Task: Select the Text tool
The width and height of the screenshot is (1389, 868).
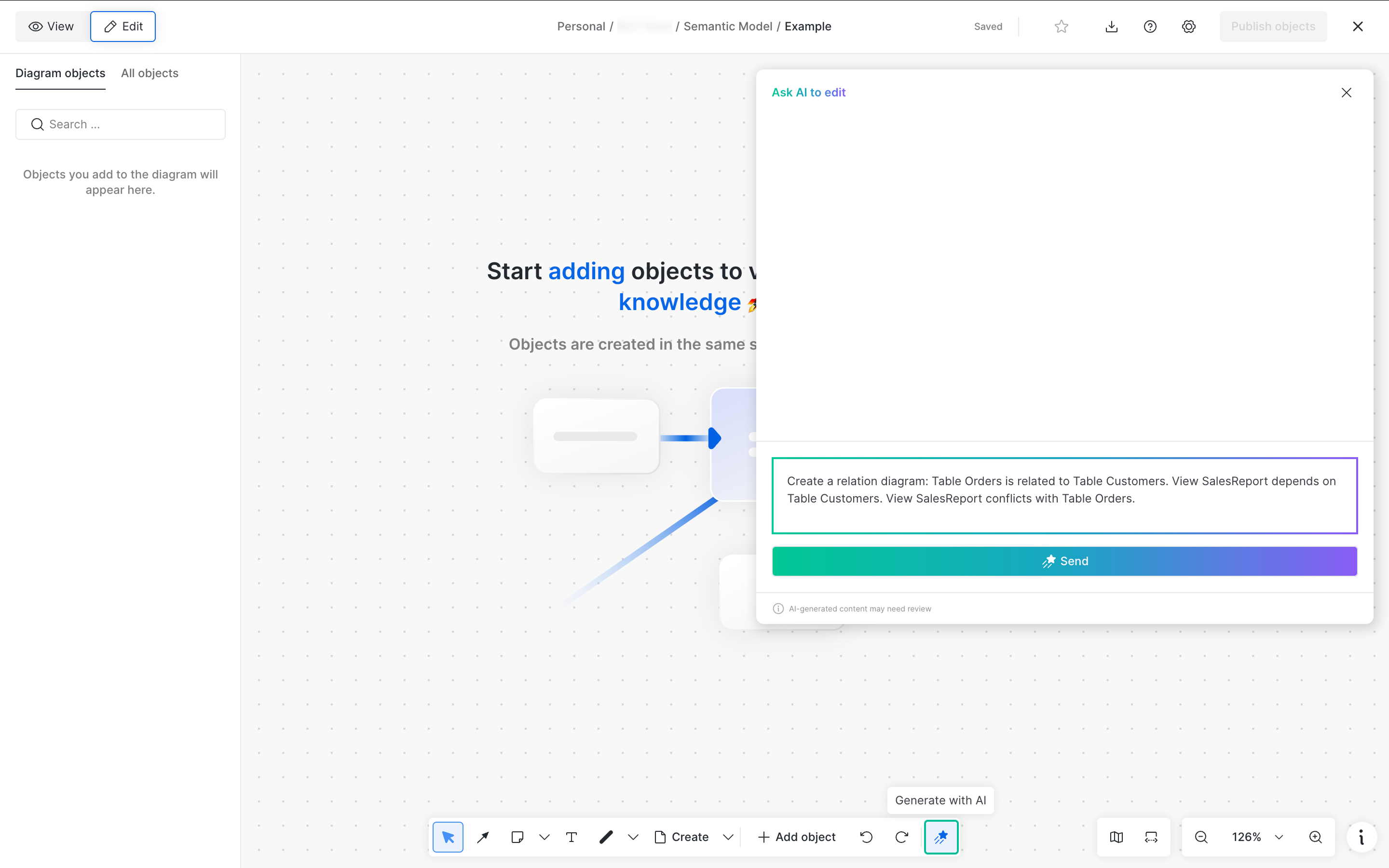Action: [571, 837]
